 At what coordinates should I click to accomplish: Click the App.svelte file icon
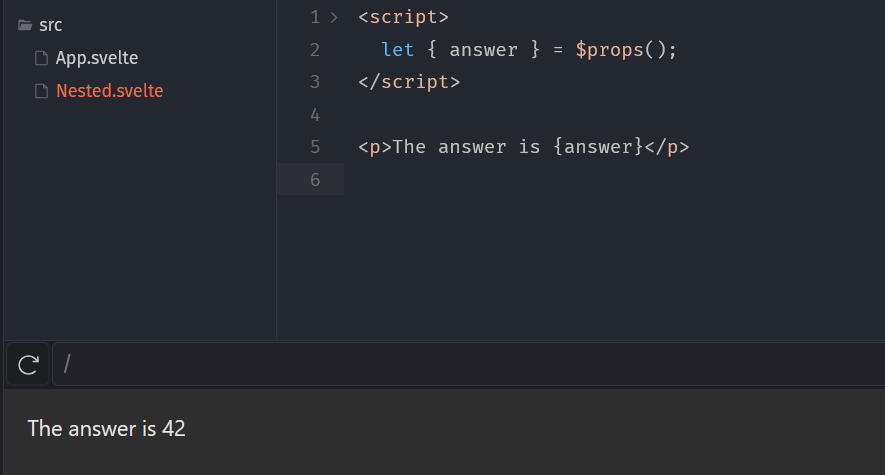tap(42, 58)
